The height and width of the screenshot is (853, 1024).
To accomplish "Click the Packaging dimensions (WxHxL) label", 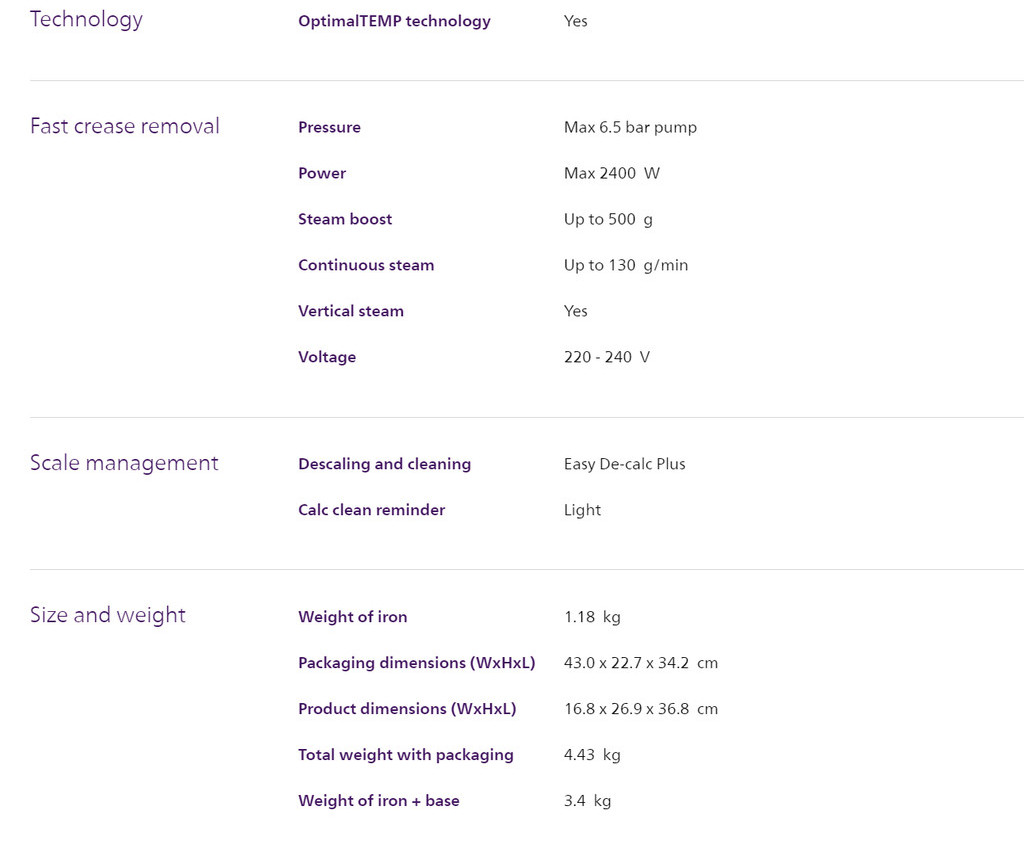I will click(417, 663).
